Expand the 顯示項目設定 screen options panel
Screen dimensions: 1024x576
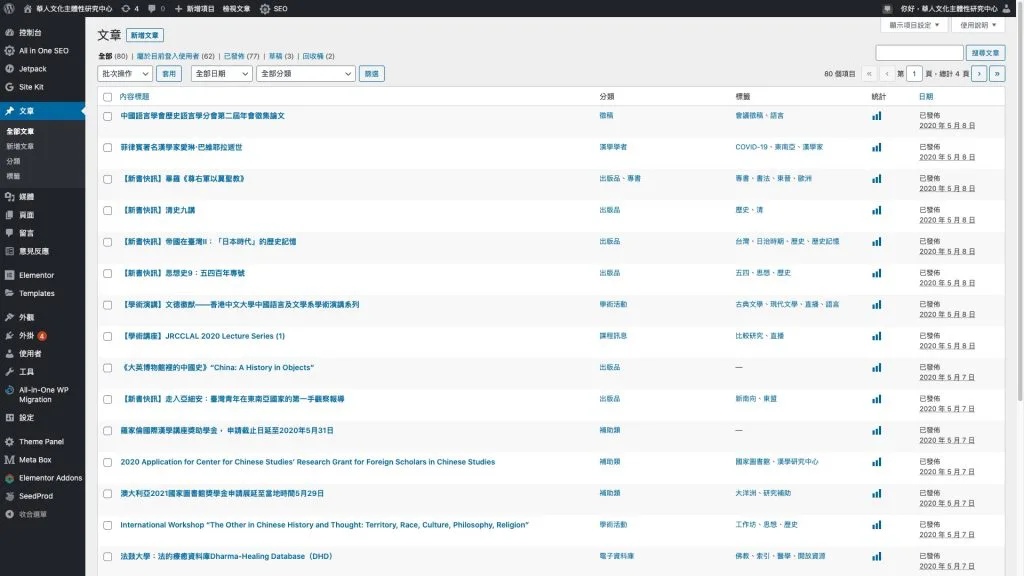tap(913, 25)
